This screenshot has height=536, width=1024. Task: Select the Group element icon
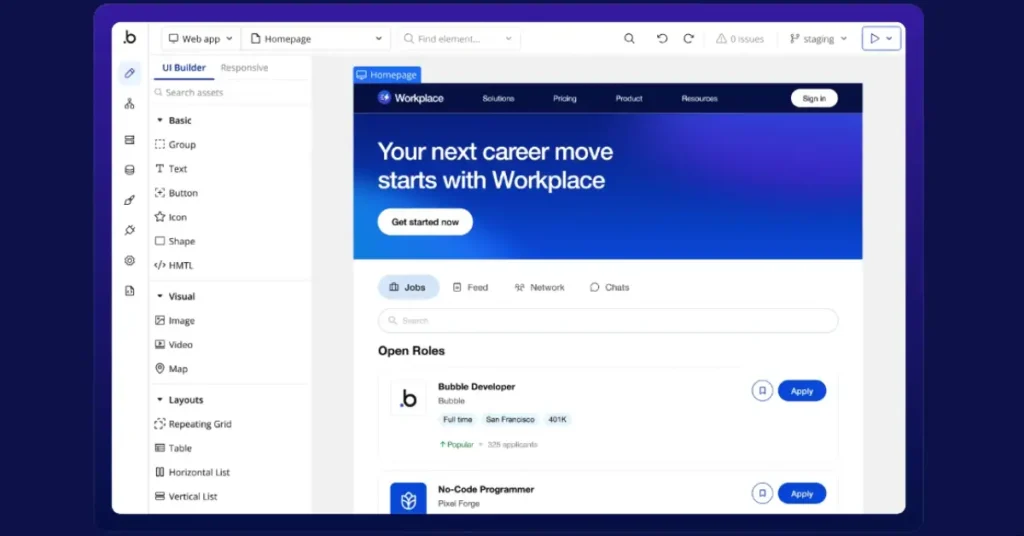(x=159, y=144)
